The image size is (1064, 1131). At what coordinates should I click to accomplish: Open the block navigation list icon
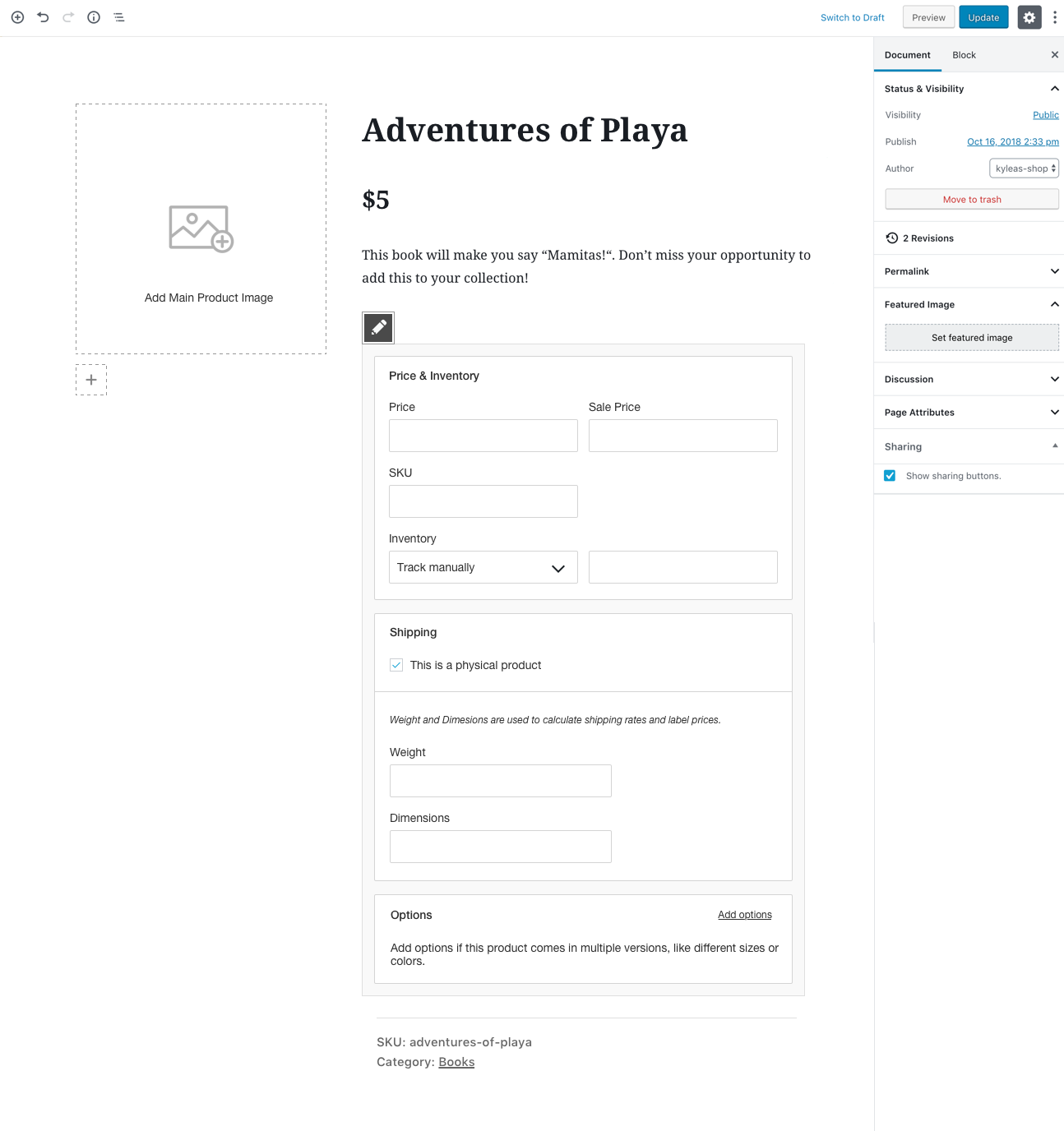[119, 17]
